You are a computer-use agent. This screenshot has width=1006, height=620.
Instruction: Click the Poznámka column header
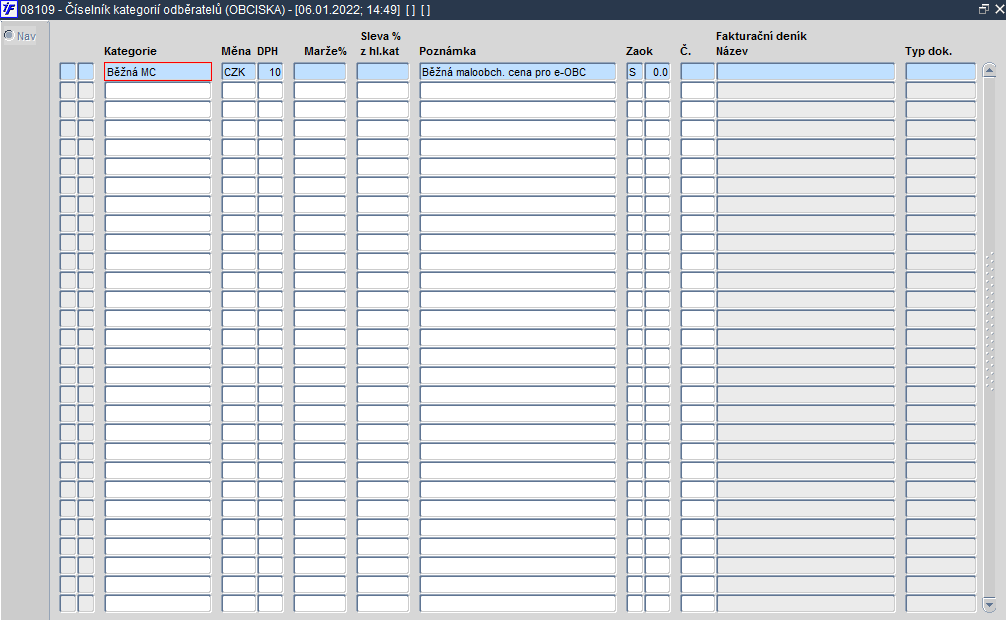[448, 51]
